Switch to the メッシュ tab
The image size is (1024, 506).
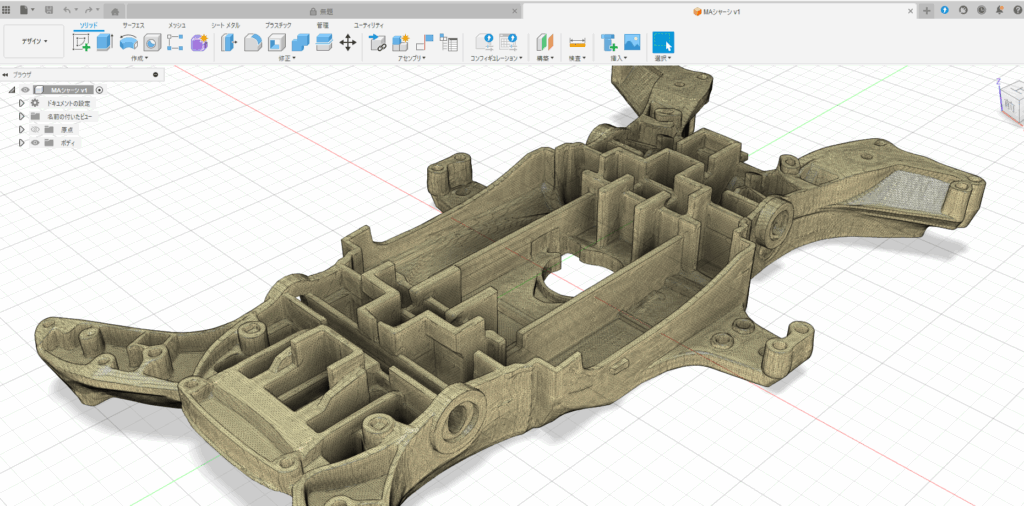(175, 24)
